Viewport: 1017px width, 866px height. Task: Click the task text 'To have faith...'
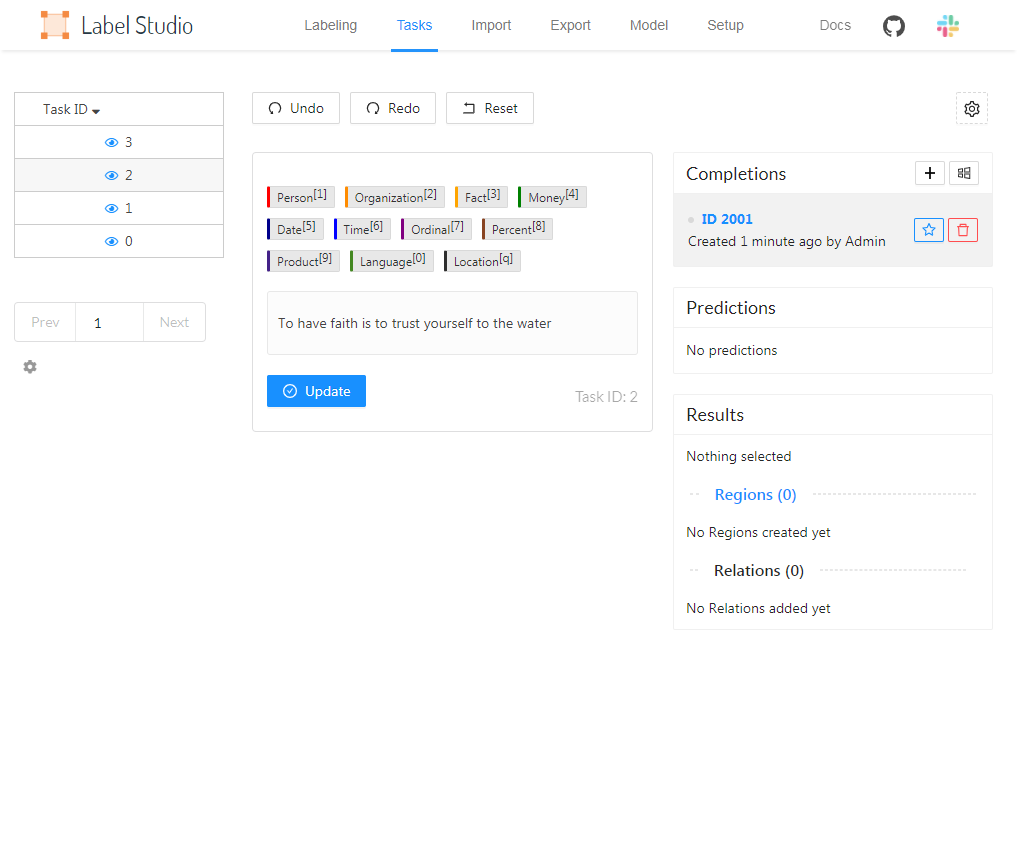point(414,323)
